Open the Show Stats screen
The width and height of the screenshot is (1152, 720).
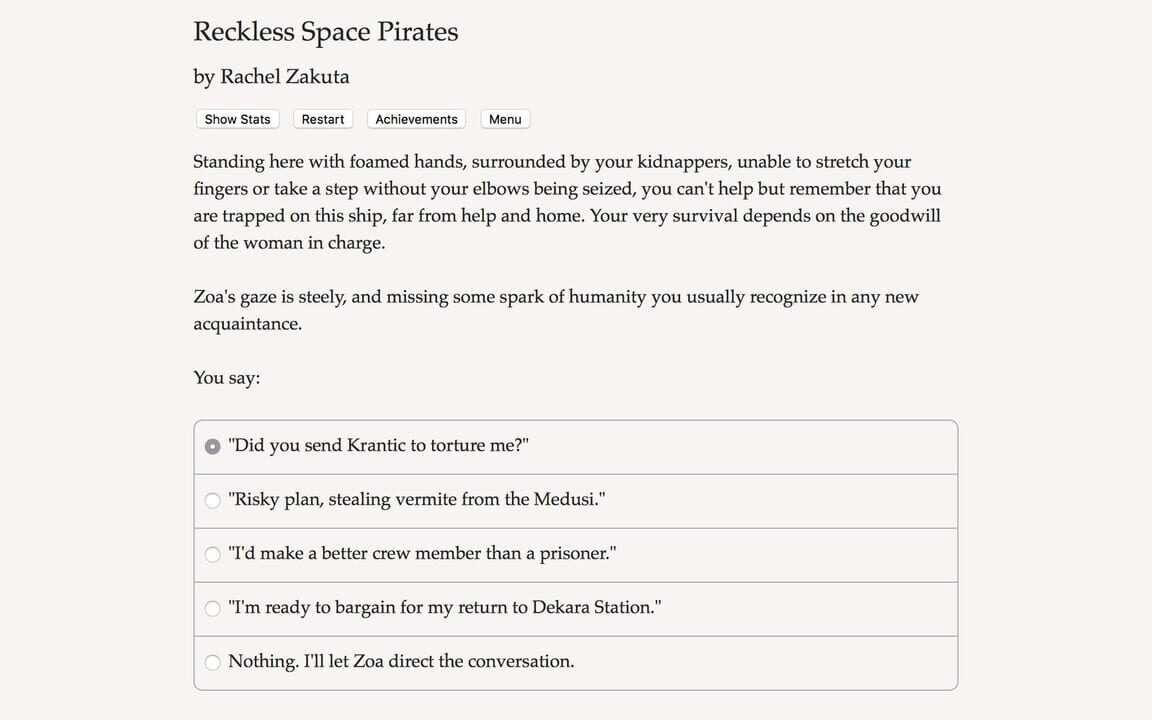coord(237,119)
